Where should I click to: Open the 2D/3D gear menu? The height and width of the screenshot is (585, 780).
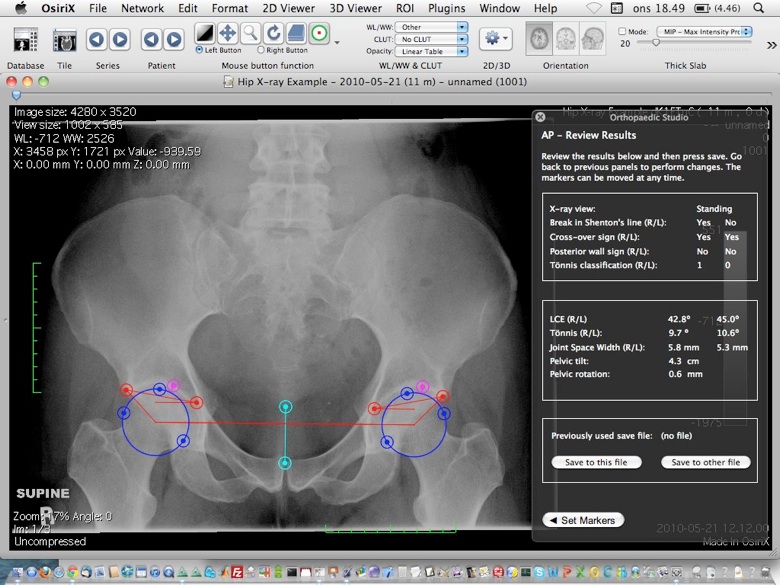pyautogui.click(x=495, y=39)
